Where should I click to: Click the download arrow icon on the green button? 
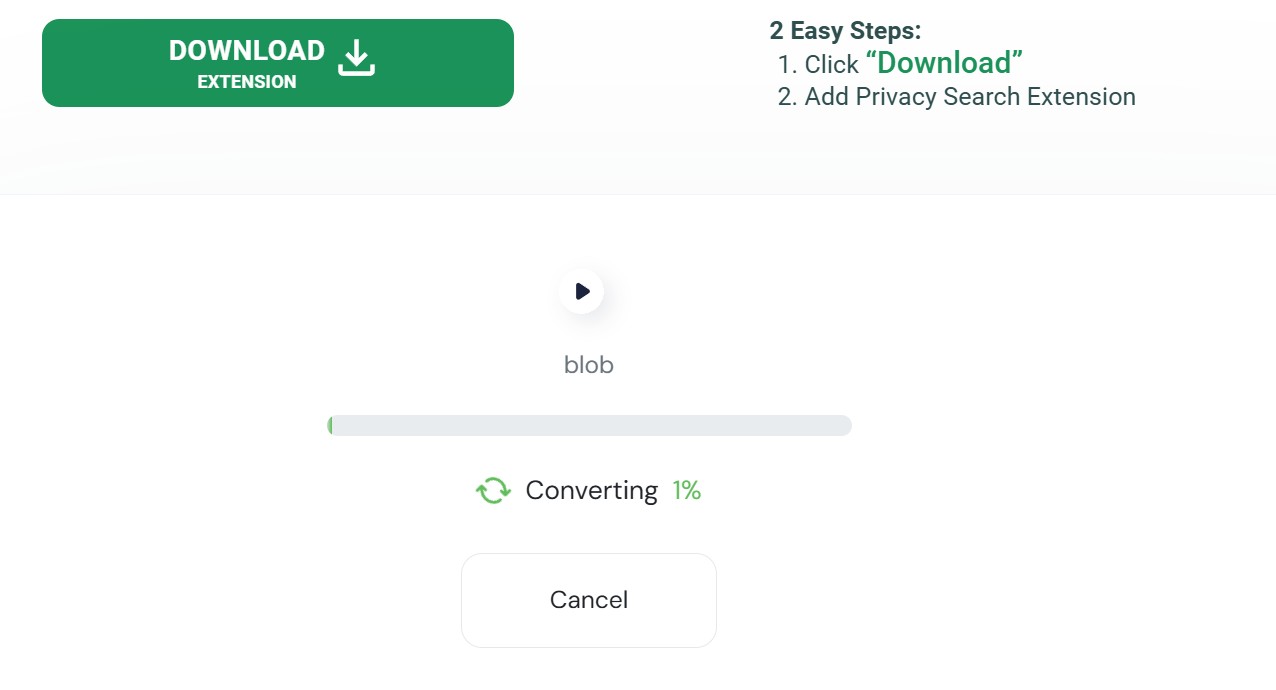pyautogui.click(x=356, y=58)
